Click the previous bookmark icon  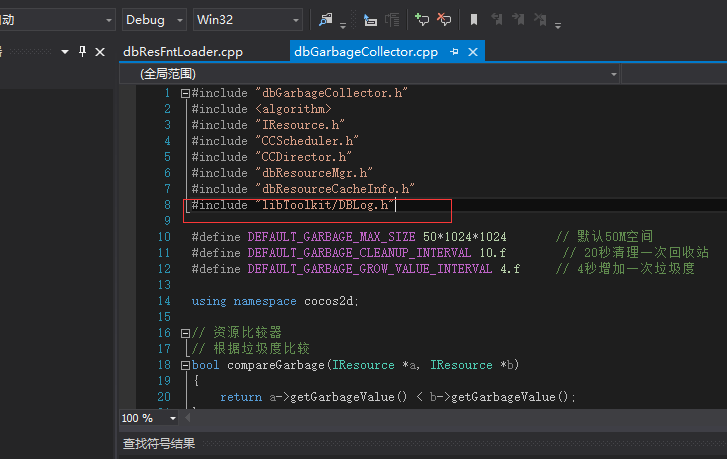pyautogui.click(x=497, y=19)
